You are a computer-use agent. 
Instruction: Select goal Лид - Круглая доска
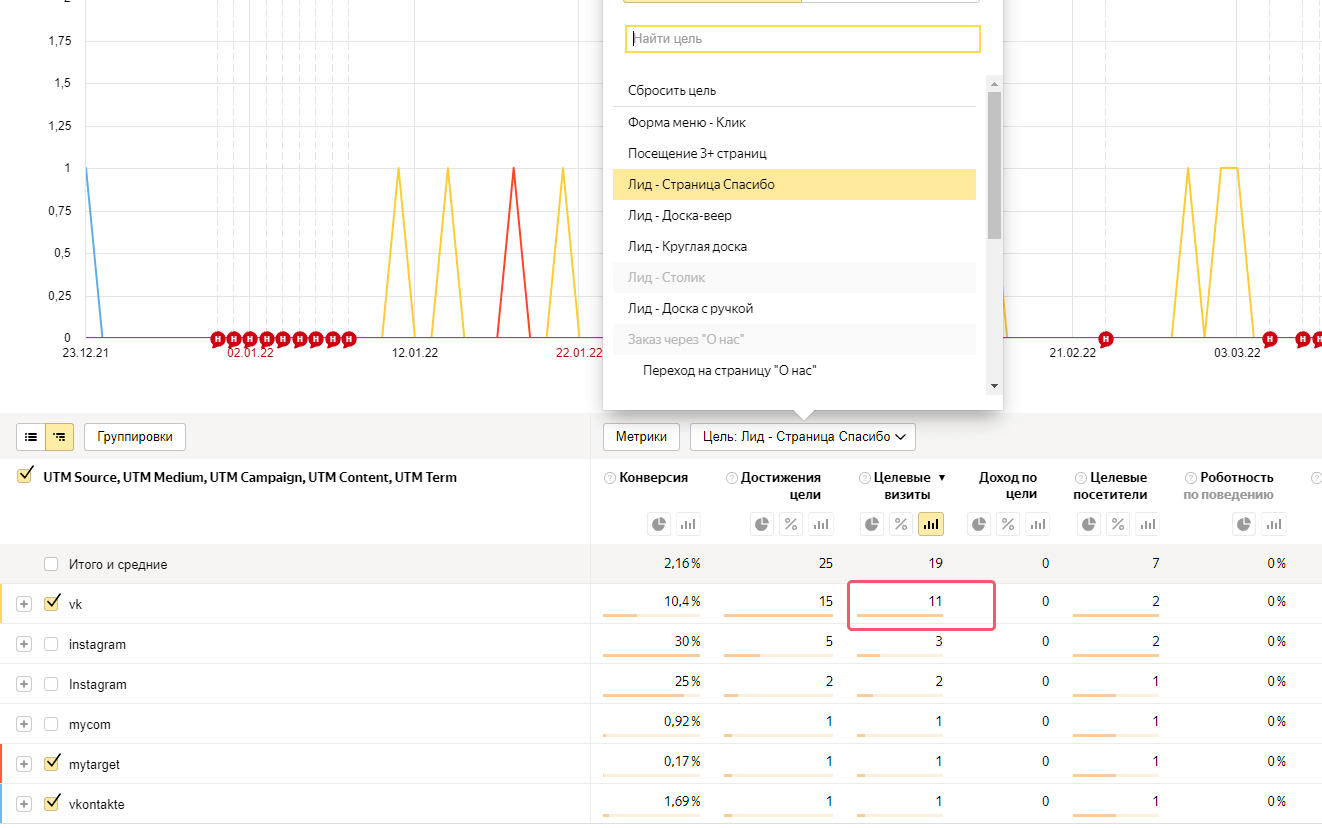[x=687, y=246]
